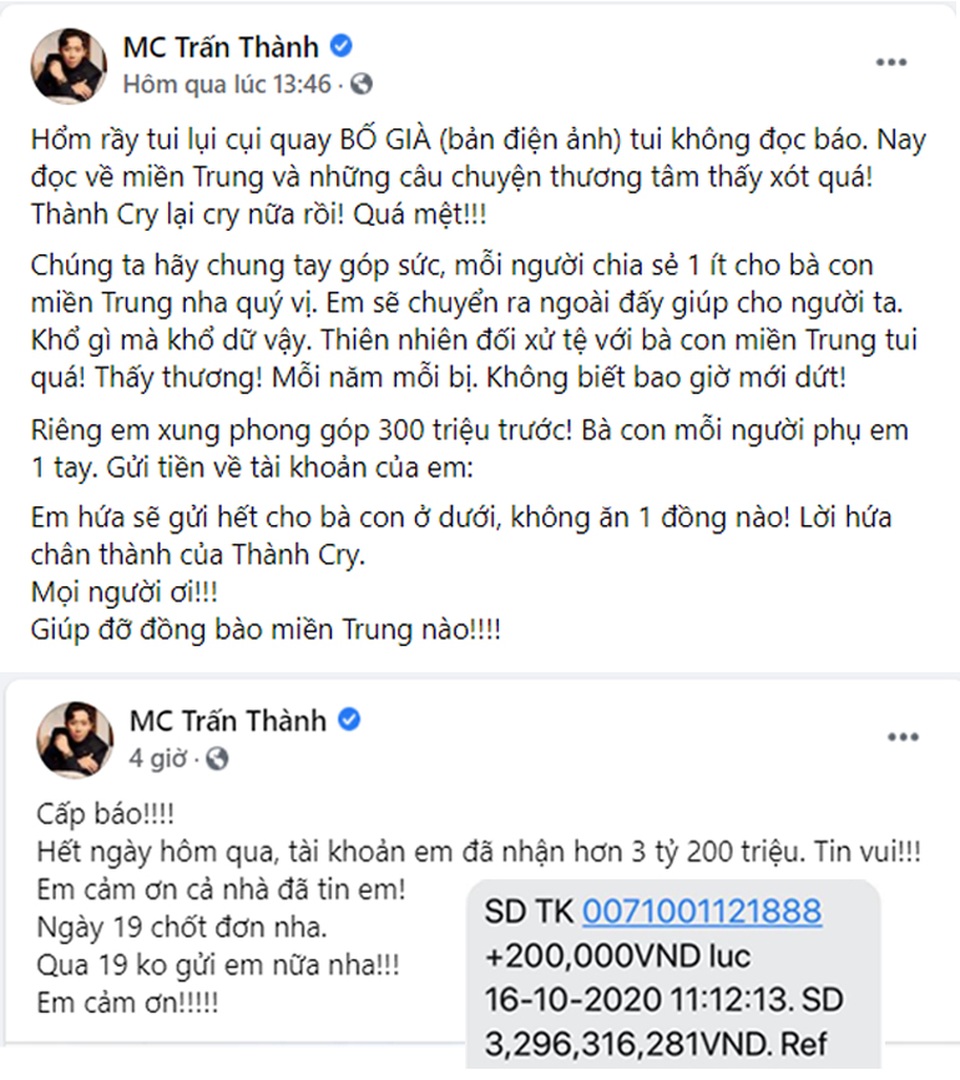Click the verified checkmark on second post's name

pyautogui.click(x=348, y=719)
